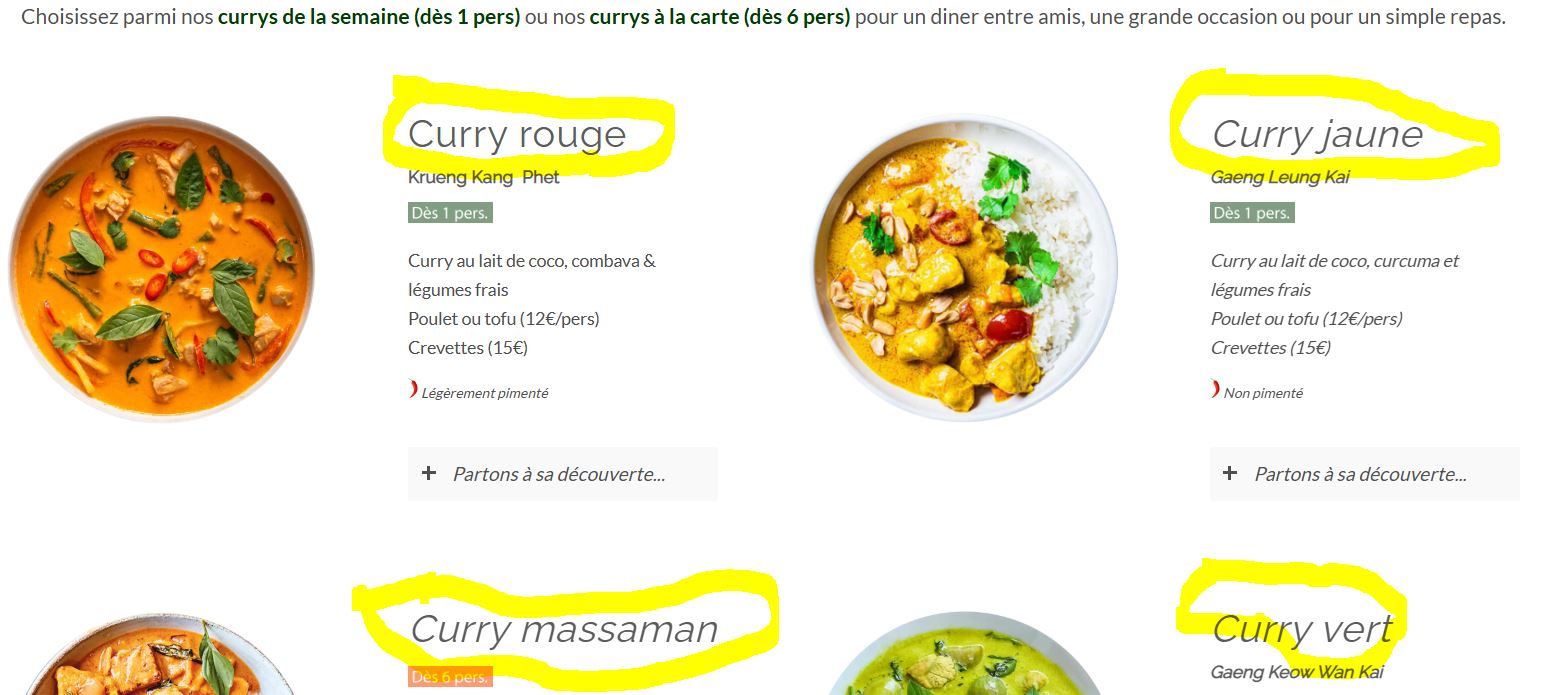This screenshot has height=695, width=1543.
Task: Open the green curry bowl image
Action: [x=960, y=653]
